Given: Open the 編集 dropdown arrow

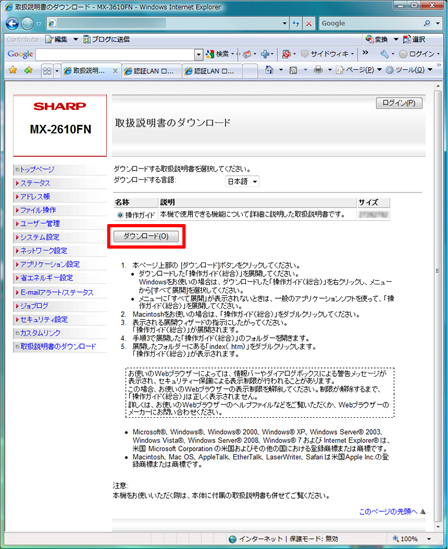Looking at the screenshot, I should 76,39.
